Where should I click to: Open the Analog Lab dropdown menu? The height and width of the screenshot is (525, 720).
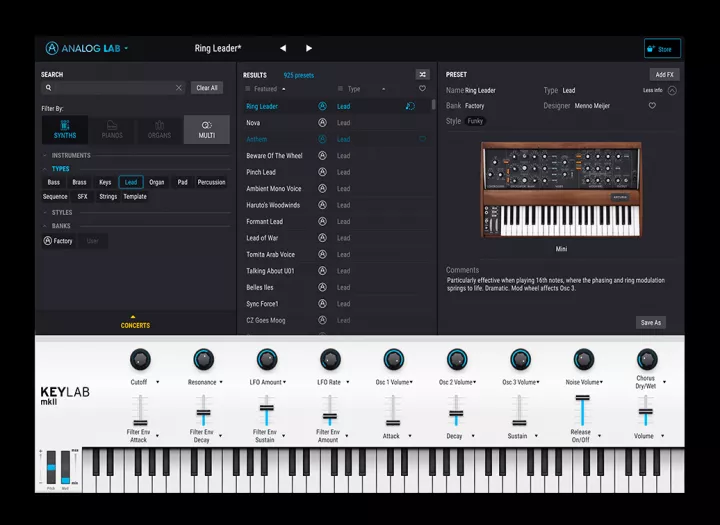(x=126, y=48)
